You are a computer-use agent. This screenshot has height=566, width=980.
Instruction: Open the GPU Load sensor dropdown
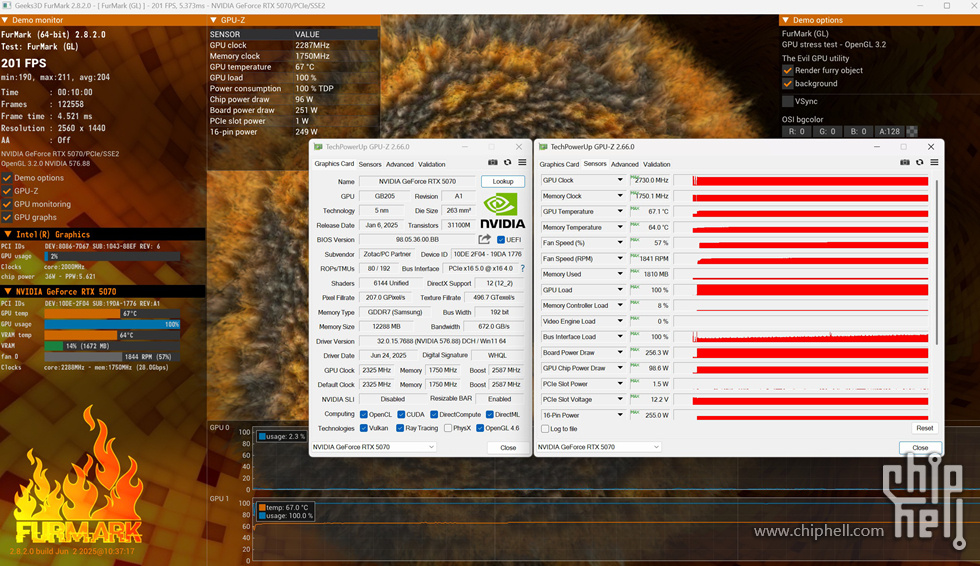pos(620,290)
